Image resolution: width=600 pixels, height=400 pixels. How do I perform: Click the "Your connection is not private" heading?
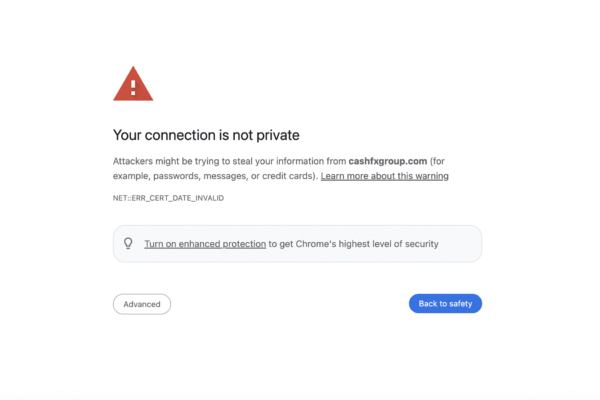pos(206,135)
